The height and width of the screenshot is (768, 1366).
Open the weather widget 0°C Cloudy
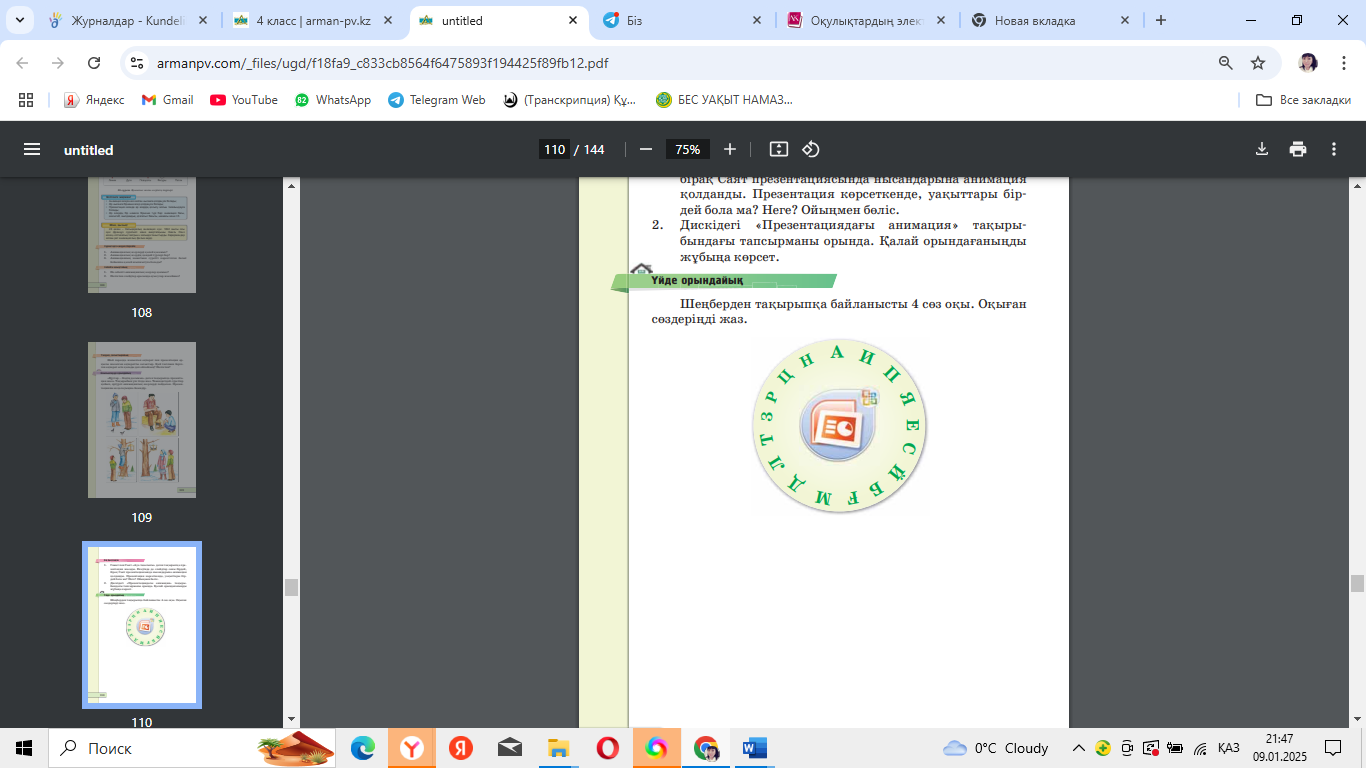[x=996, y=748]
